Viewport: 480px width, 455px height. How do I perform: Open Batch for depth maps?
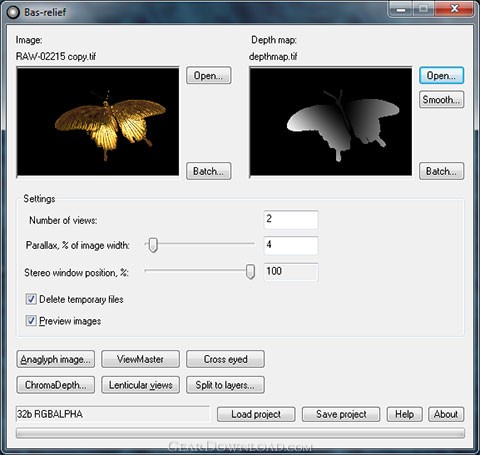click(x=441, y=171)
